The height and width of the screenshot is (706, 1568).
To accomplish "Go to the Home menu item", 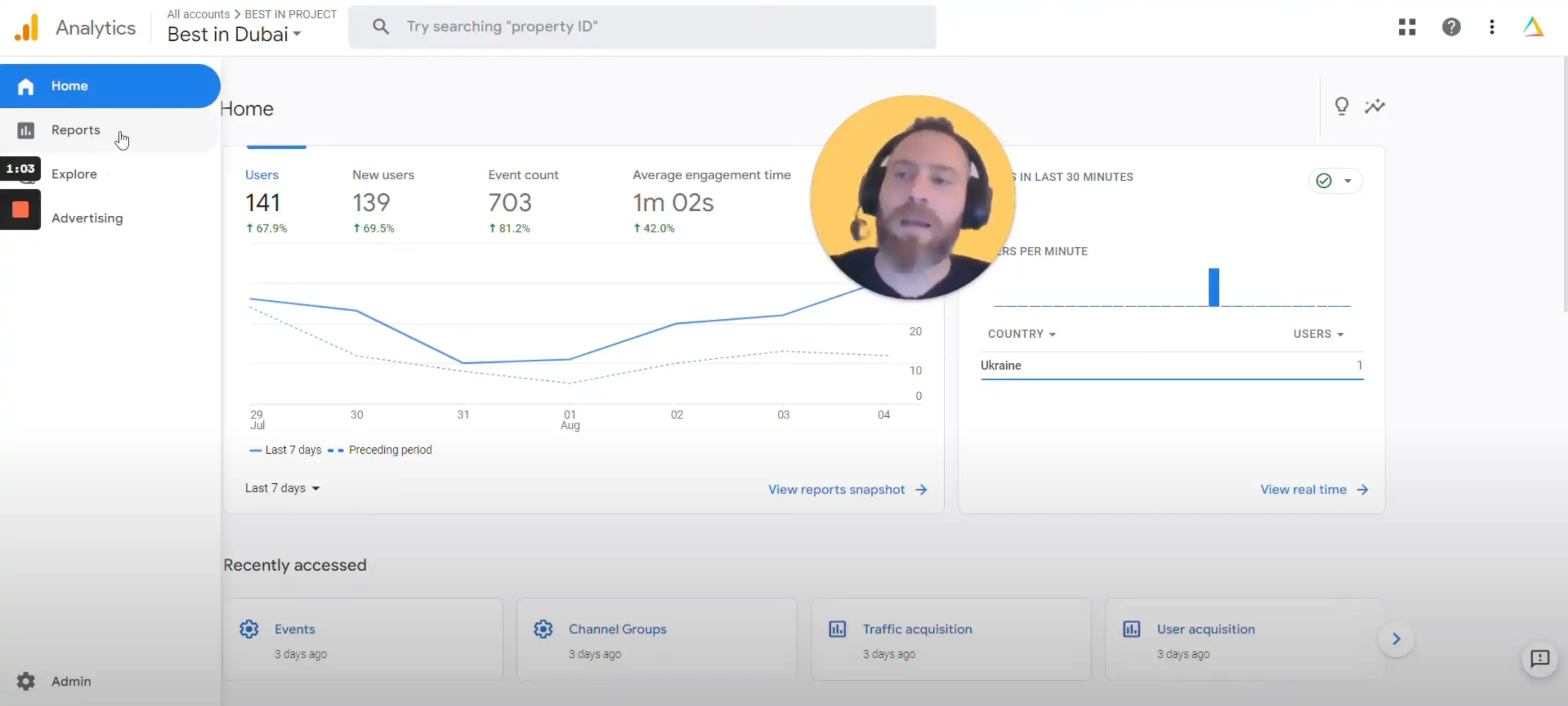I will click(x=110, y=86).
